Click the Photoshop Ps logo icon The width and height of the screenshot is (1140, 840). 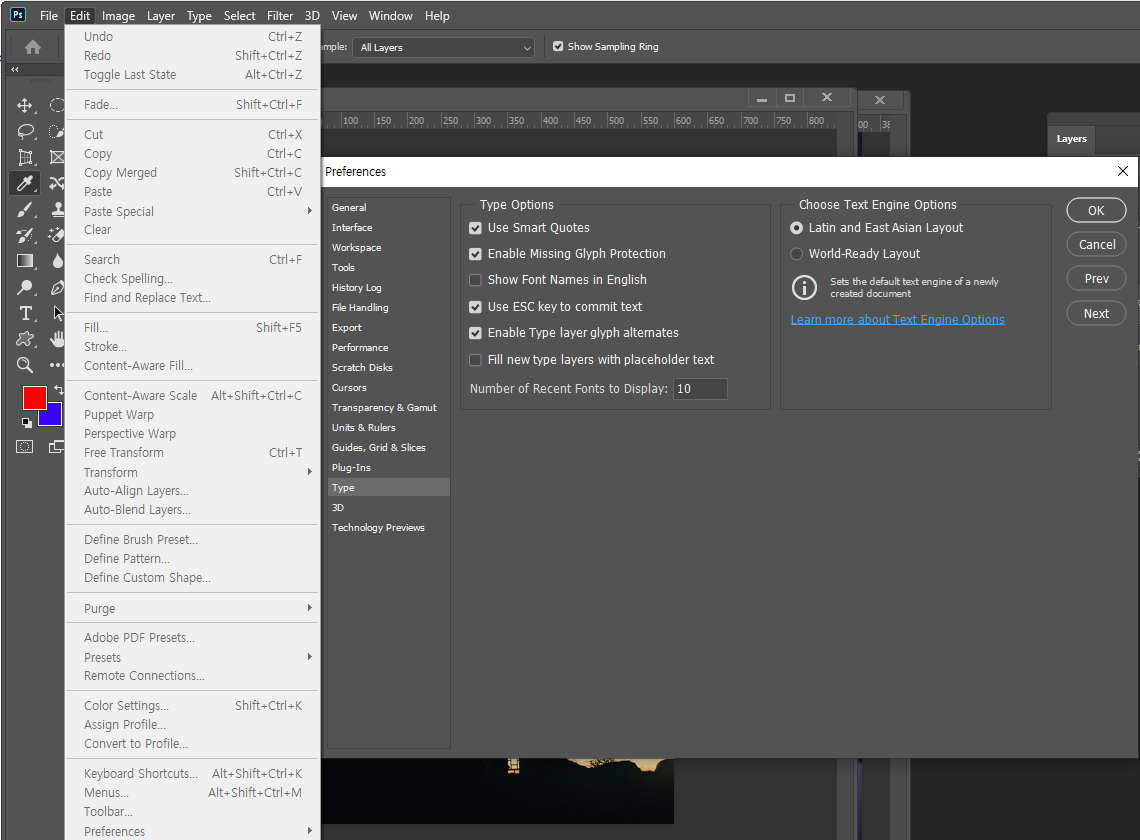[18, 15]
